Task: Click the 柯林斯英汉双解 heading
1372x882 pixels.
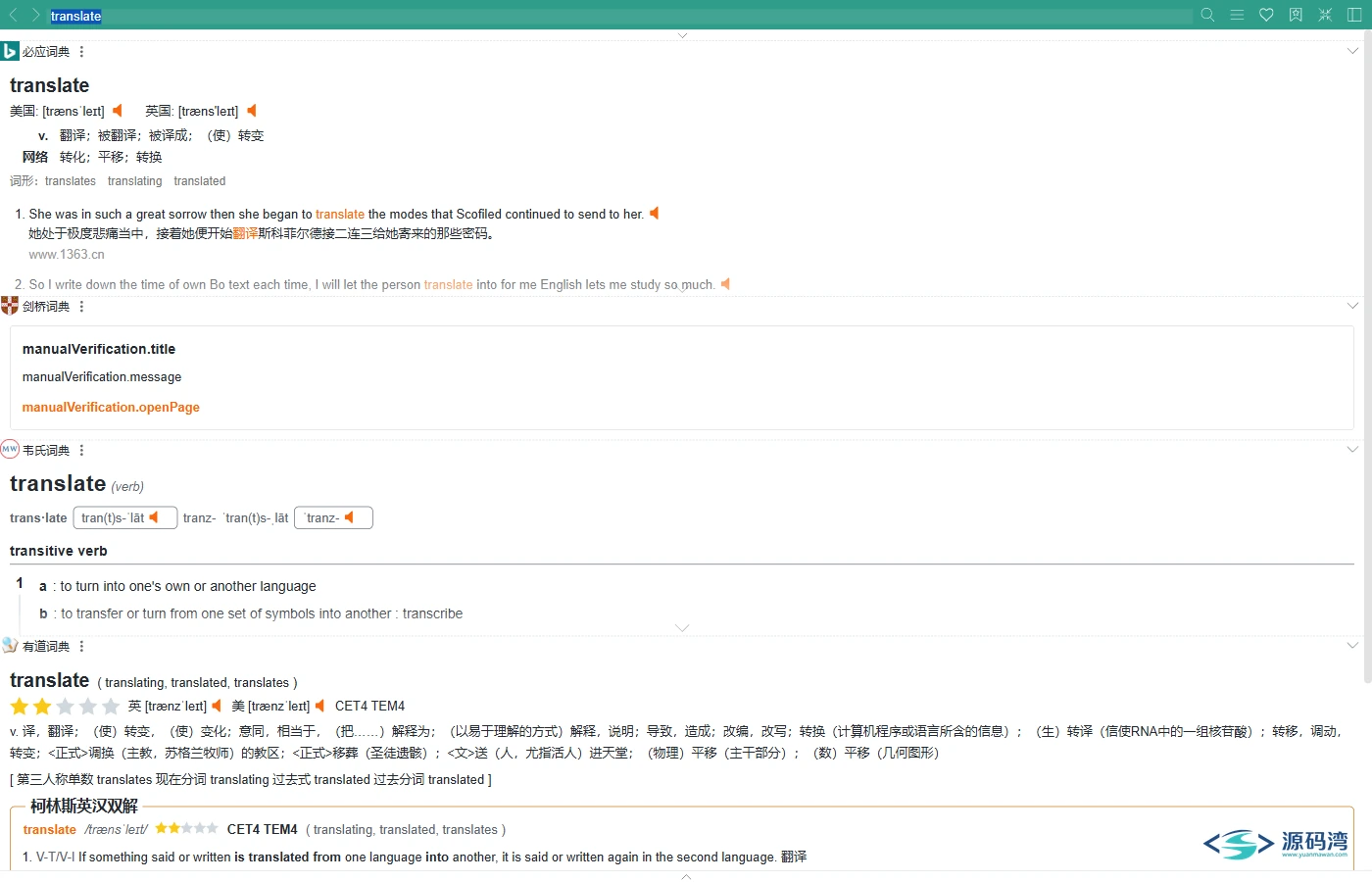Action: 84,807
